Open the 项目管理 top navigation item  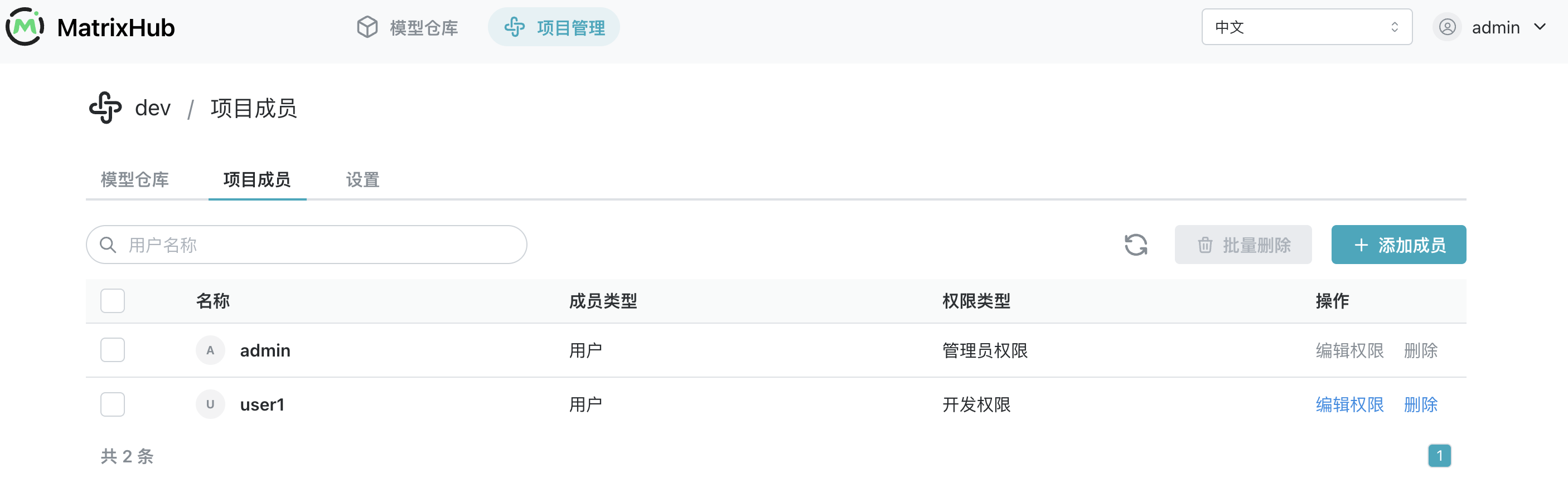pyautogui.click(x=554, y=27)
